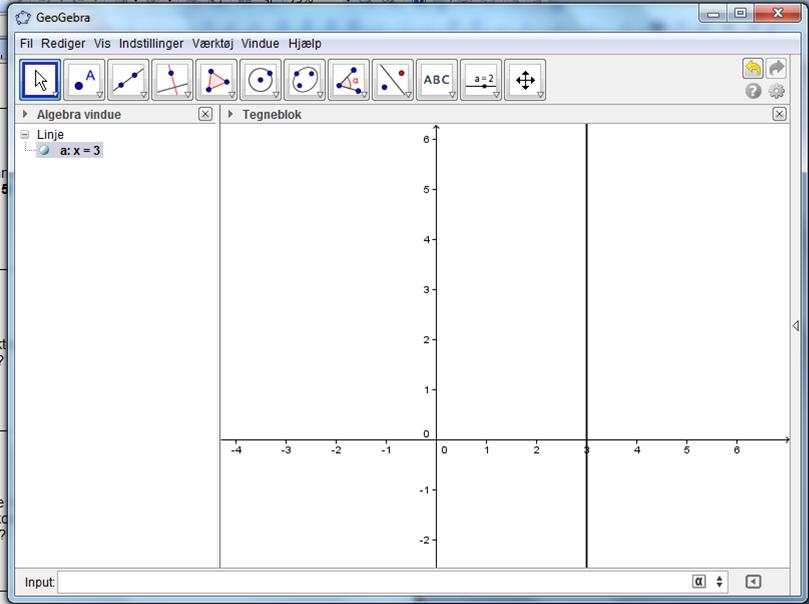Open help via question mark icon
Screen dimensions: 809x604
(753, 91)
